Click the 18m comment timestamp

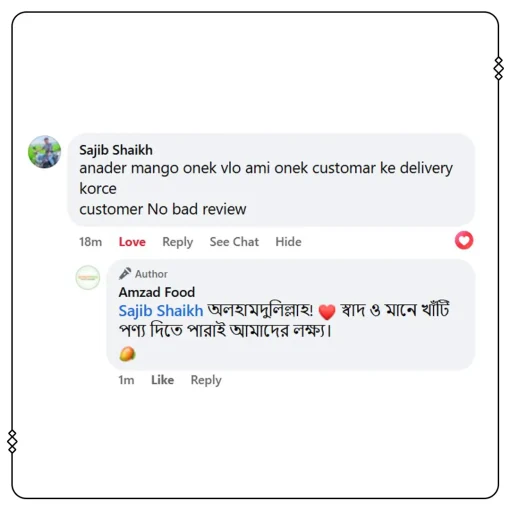tap(90, 242)
